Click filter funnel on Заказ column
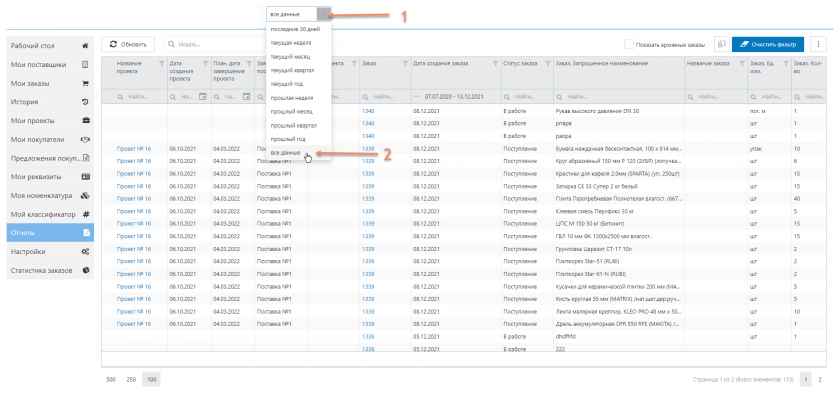Image resolution: width=840 pixels, height=402 pixels. 403,64
